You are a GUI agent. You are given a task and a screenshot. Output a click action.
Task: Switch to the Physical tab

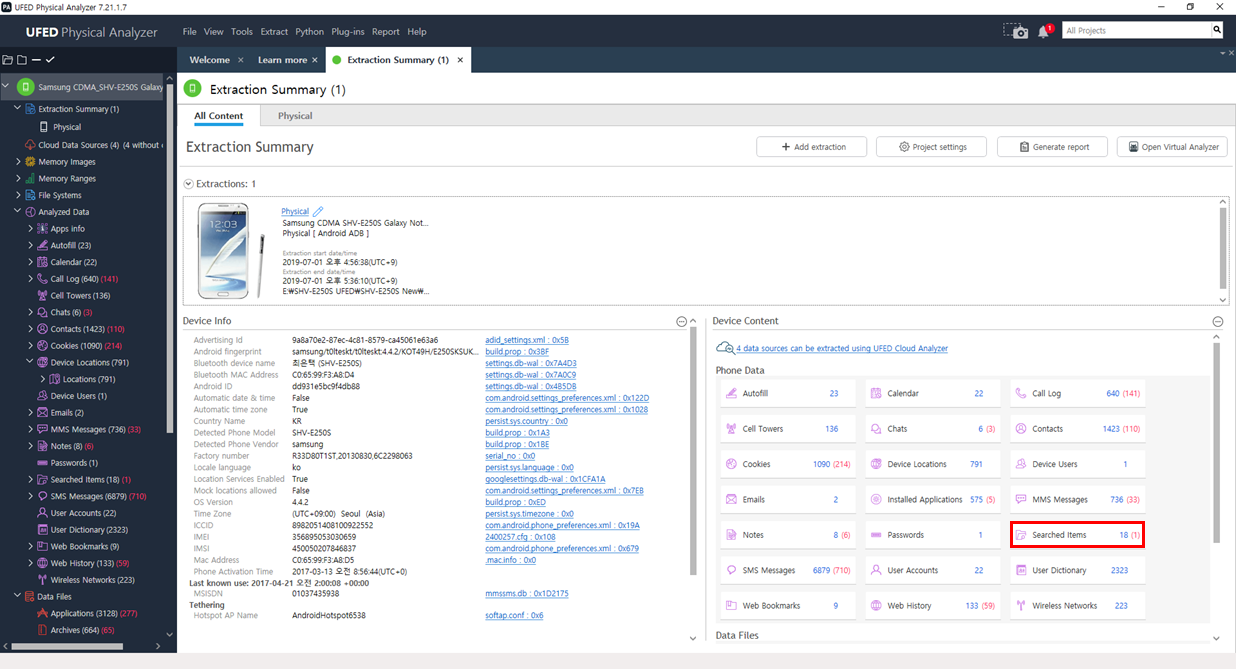click(x=295, y=116)
